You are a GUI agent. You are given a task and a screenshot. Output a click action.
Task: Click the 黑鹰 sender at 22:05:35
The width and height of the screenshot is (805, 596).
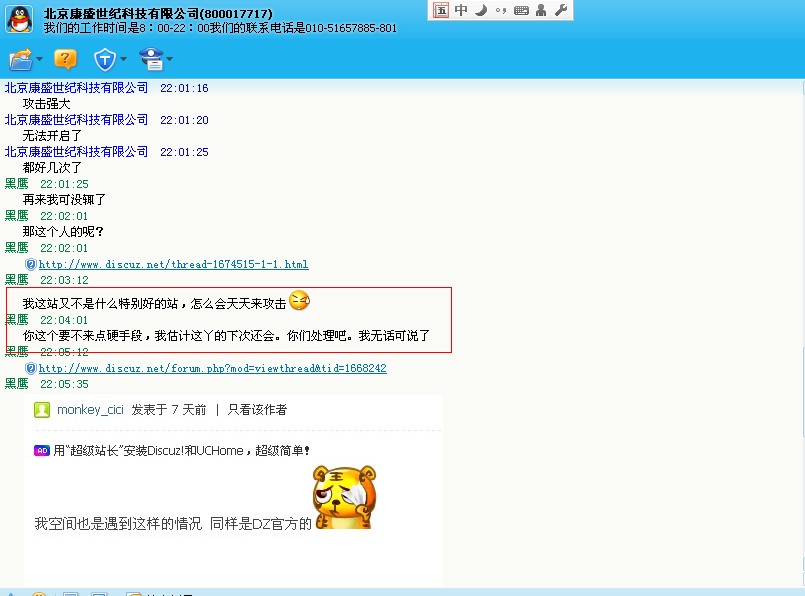click(16, 384)
